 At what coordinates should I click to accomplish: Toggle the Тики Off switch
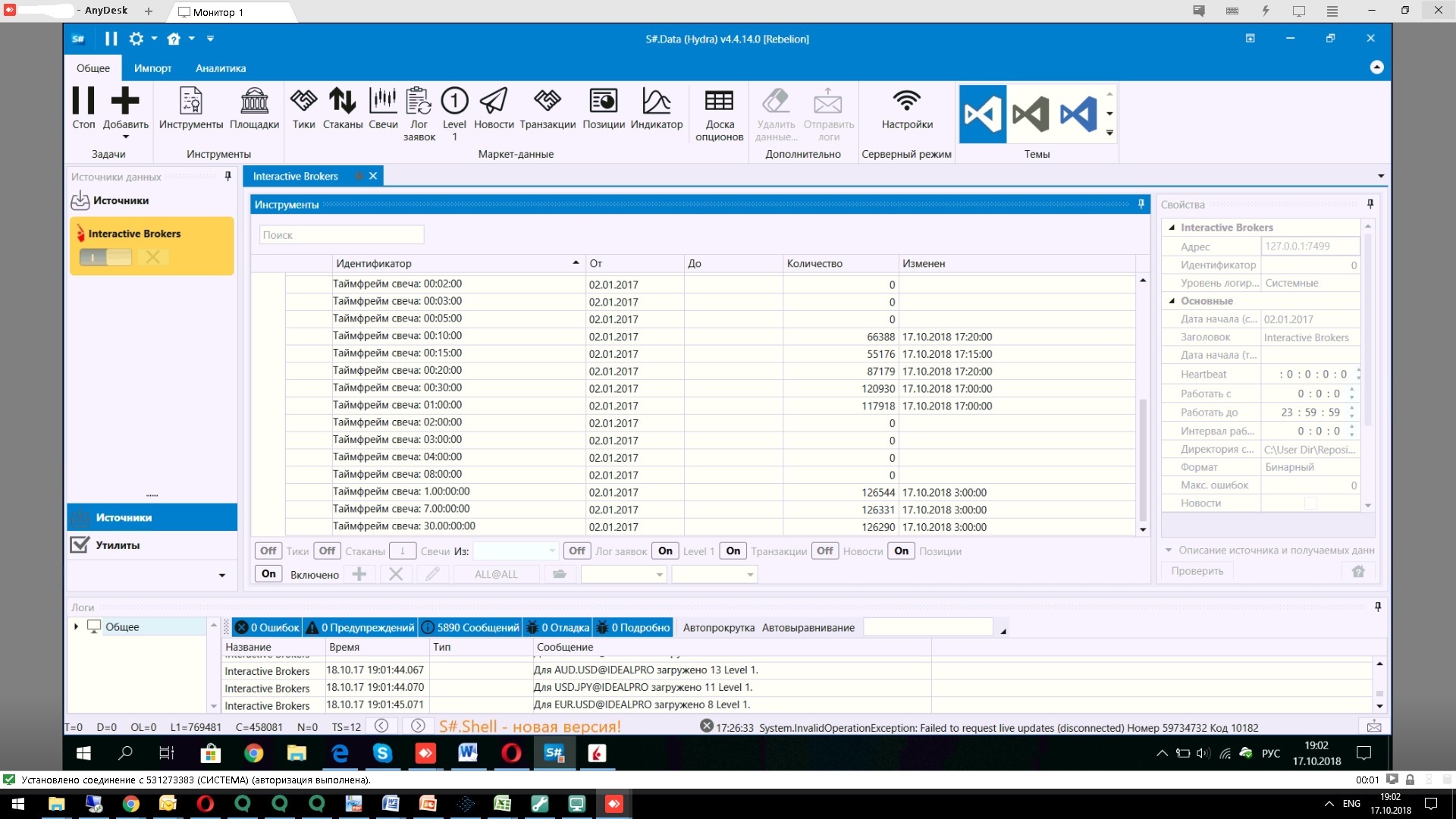pyautogui.click(x=268, y=551)
